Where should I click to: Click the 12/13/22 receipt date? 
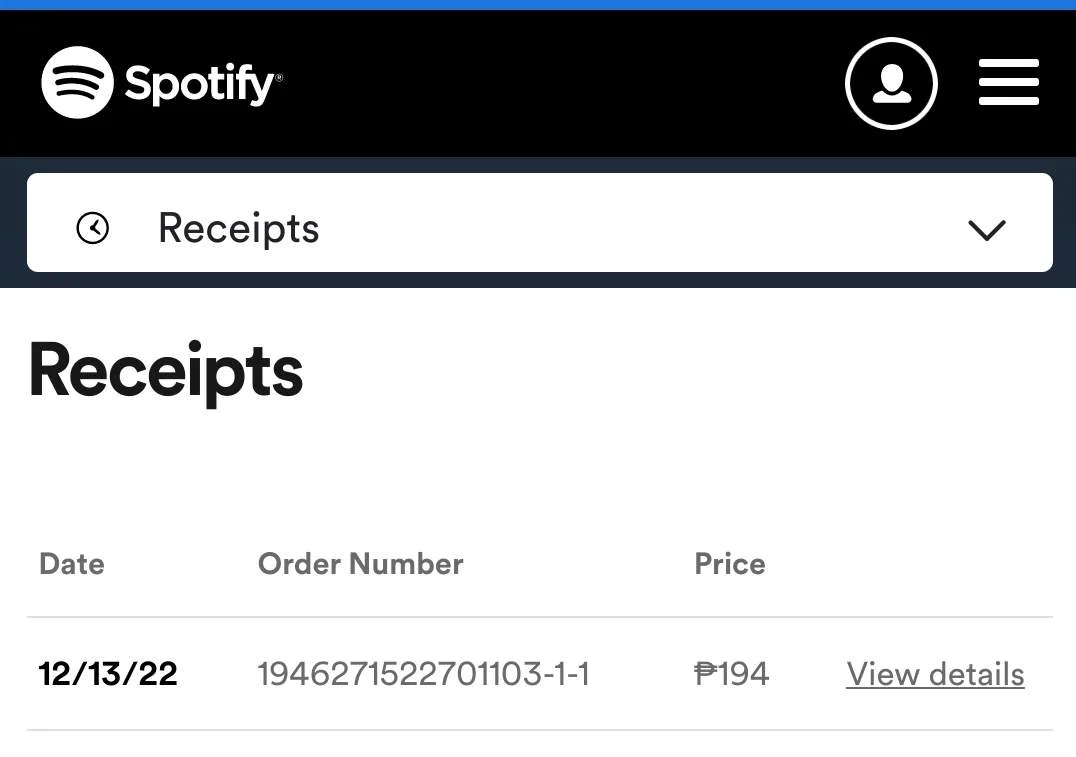[x=108, y=674]
